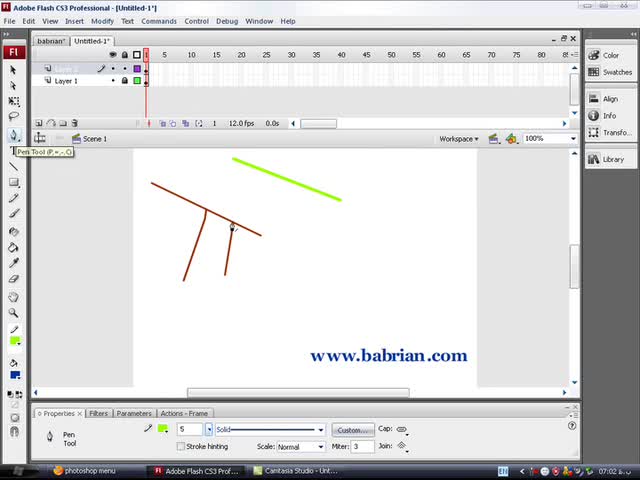Select the Eraser tool
This screenshot has width=640, height=480.
[x=13, y=279]
